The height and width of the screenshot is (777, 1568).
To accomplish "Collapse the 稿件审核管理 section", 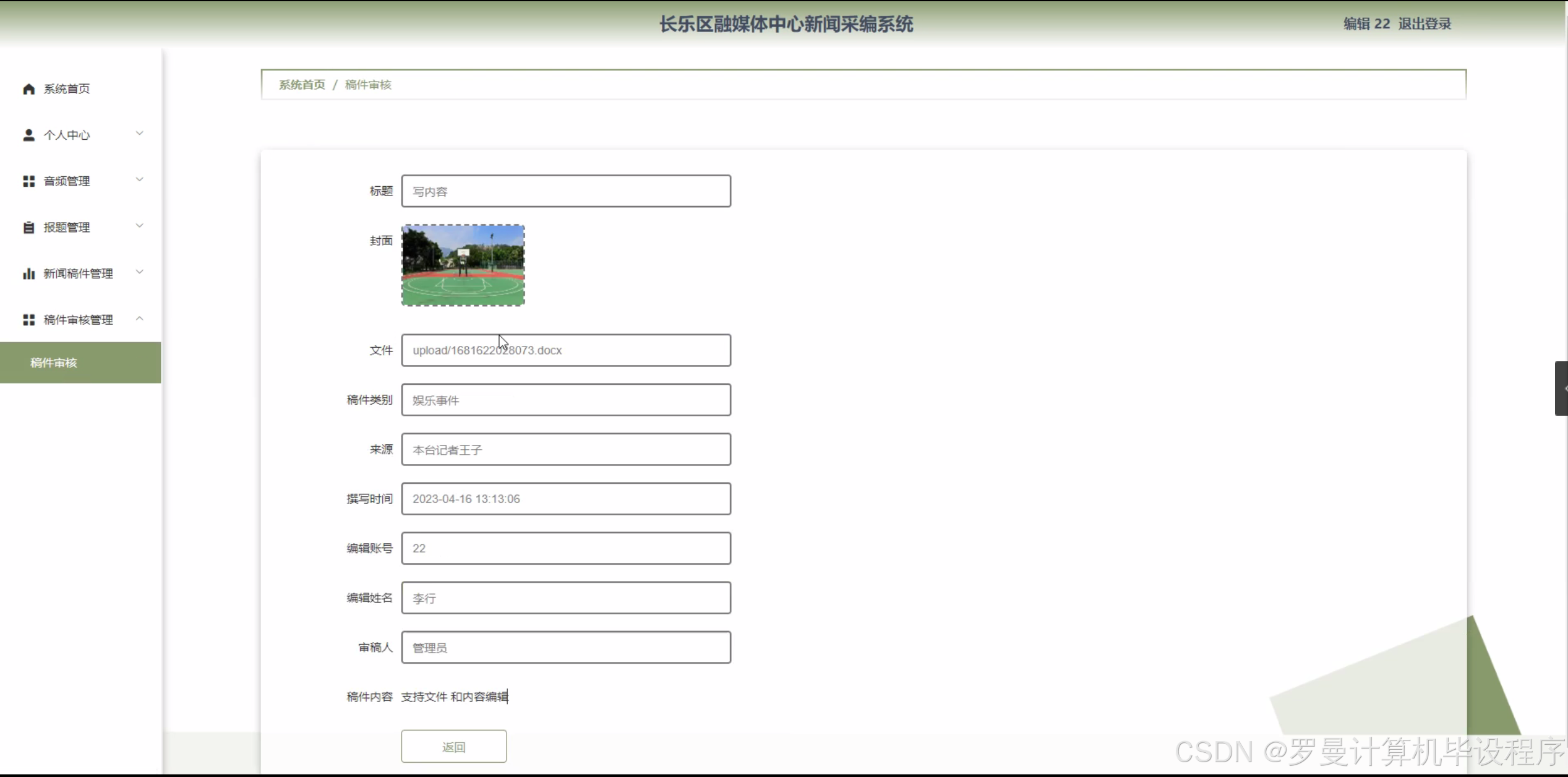I will pos(139,319).
